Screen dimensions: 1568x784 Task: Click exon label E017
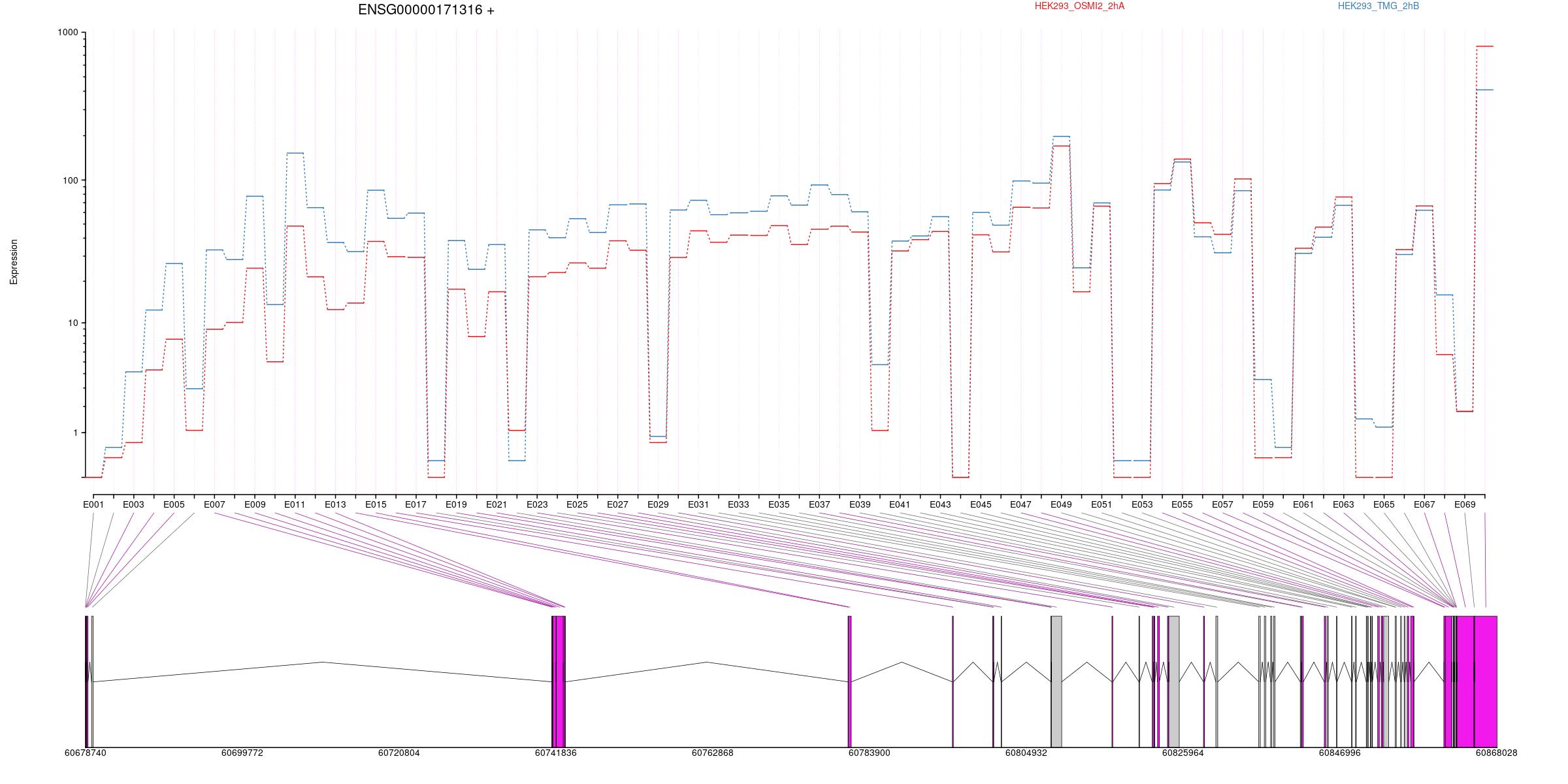point(416,504)
